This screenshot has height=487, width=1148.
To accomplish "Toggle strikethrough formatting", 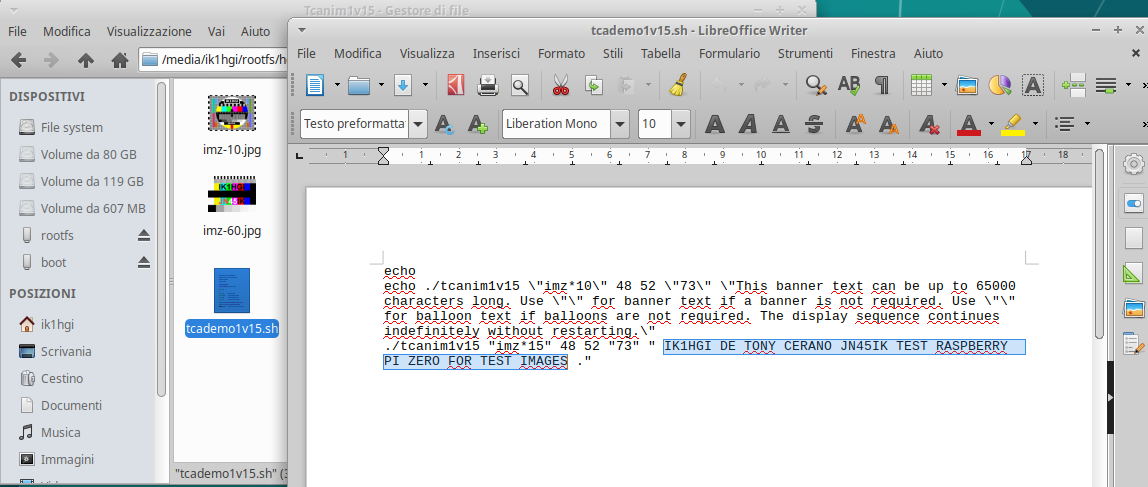I will click(x=814, y=124).
